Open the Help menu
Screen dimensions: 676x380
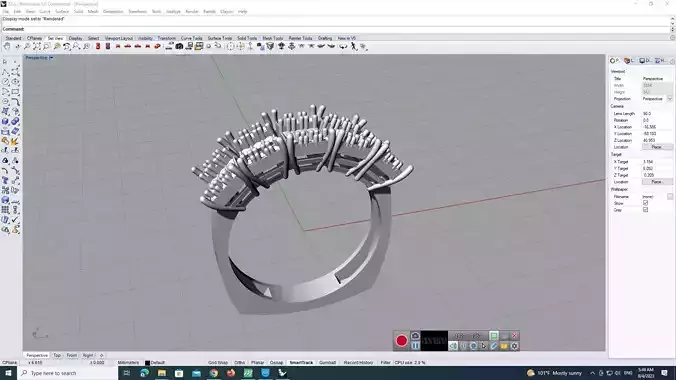[x=242, y=12]
